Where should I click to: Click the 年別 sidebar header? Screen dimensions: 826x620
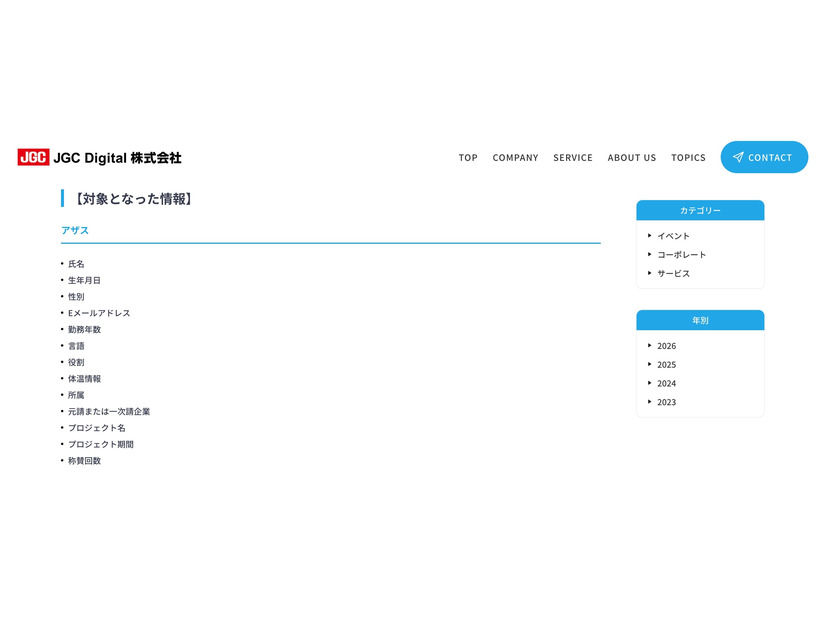coord(700,320)
